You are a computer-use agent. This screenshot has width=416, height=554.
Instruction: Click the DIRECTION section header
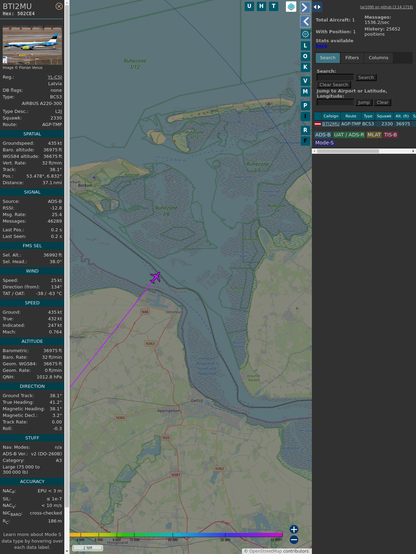point(32,386)
